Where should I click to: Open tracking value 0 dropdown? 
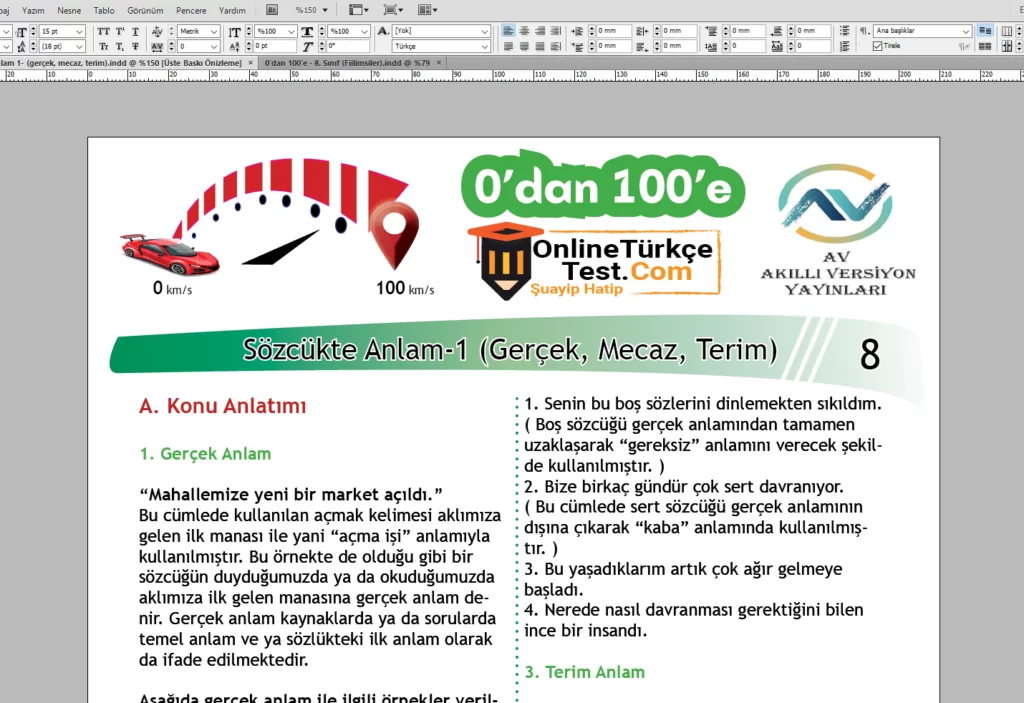tap(214, 46)
